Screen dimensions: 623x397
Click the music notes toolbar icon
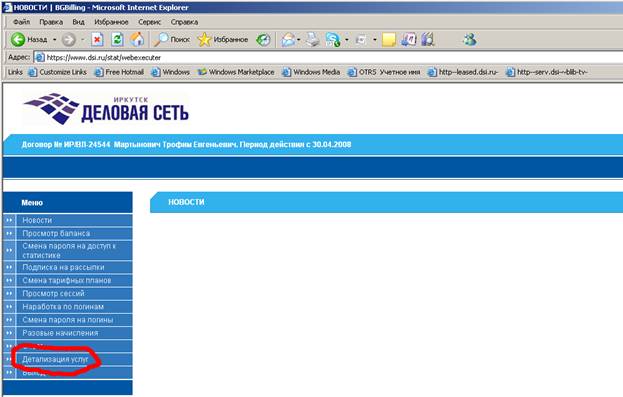coord(408,40)
